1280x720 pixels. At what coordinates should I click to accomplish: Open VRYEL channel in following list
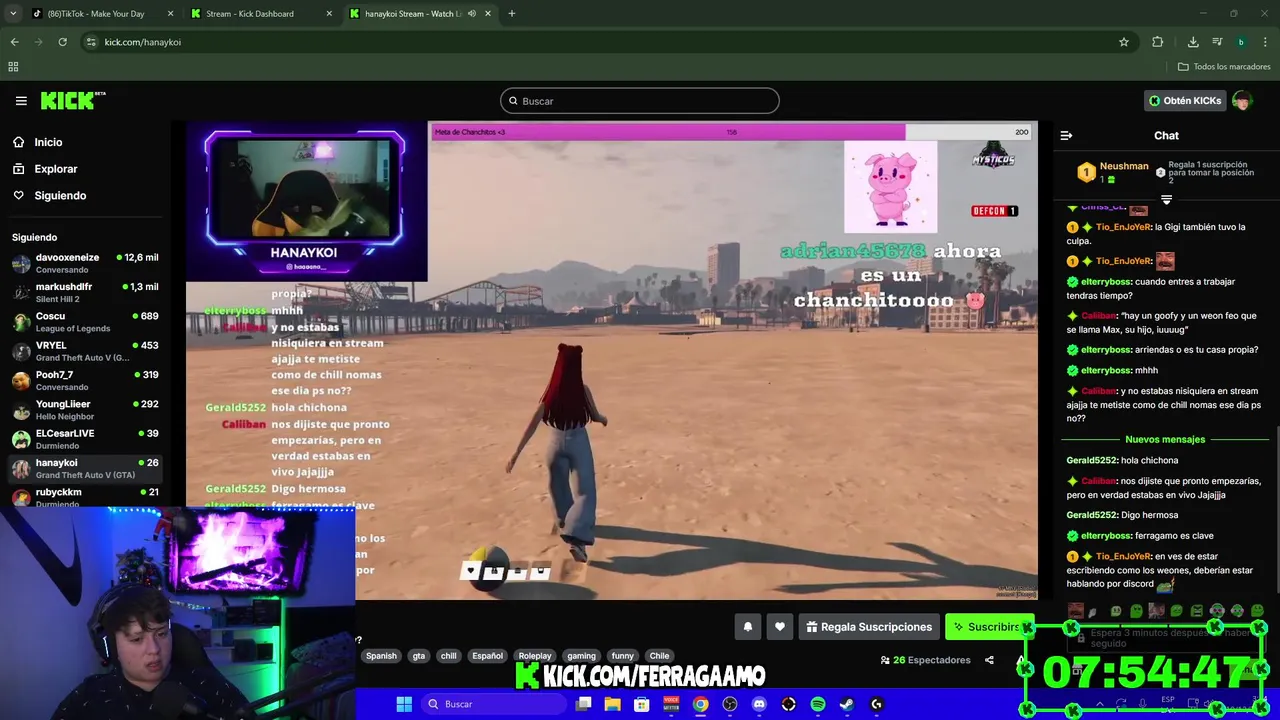point(84,351)
